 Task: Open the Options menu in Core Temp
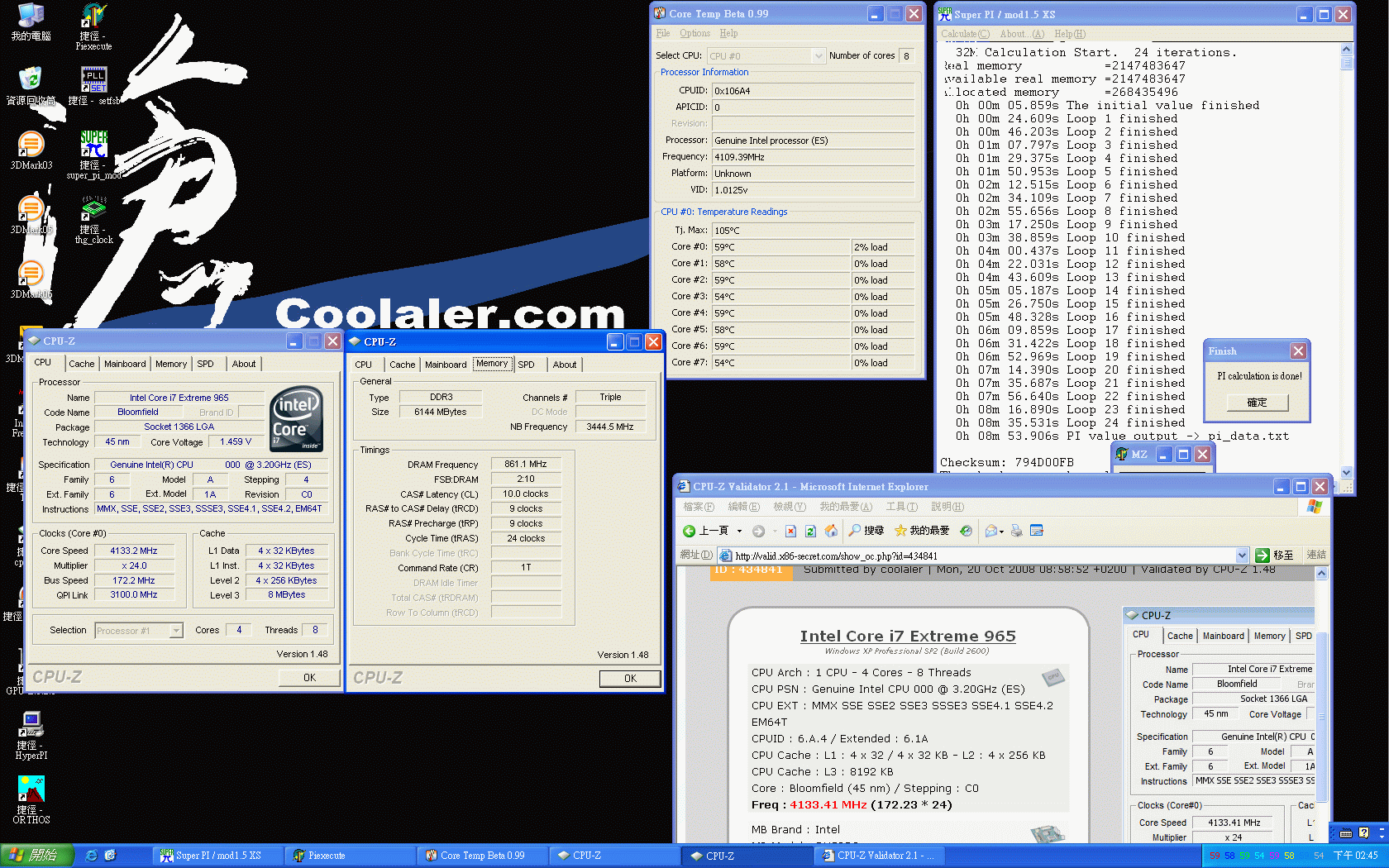[694, 34]
